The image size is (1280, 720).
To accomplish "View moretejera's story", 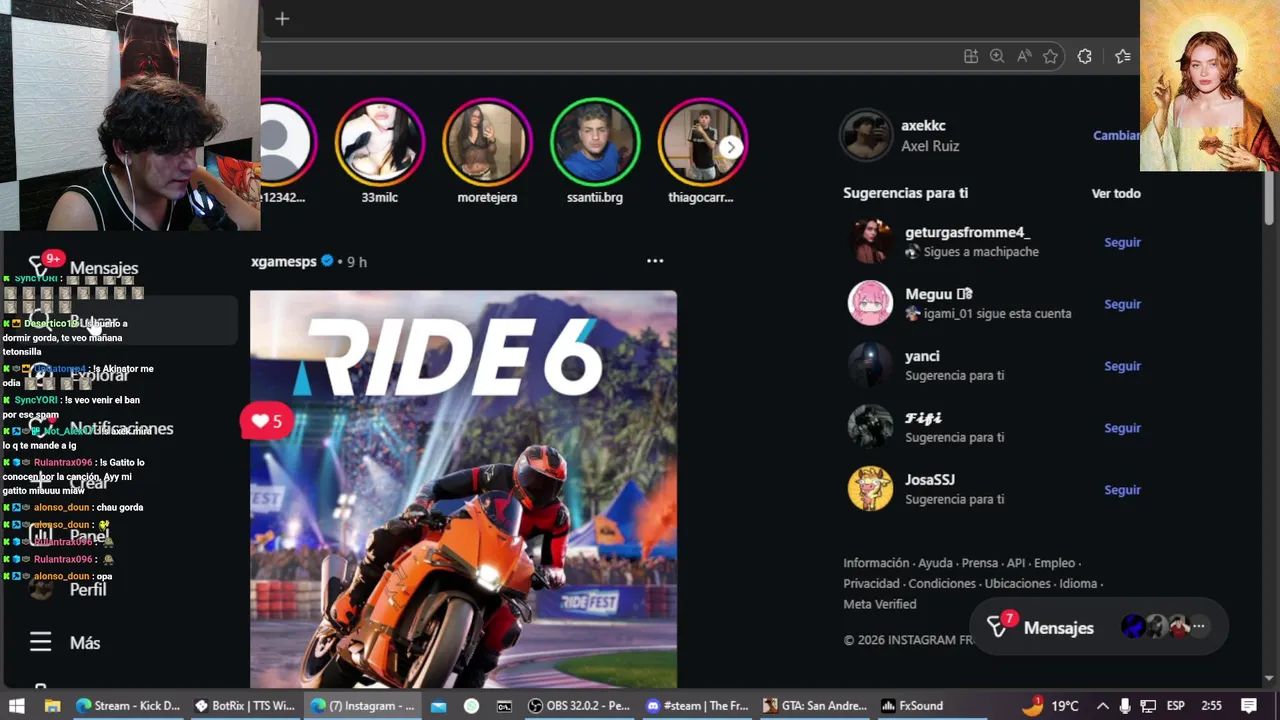I will pyautogui.click(x=487, y=142).
